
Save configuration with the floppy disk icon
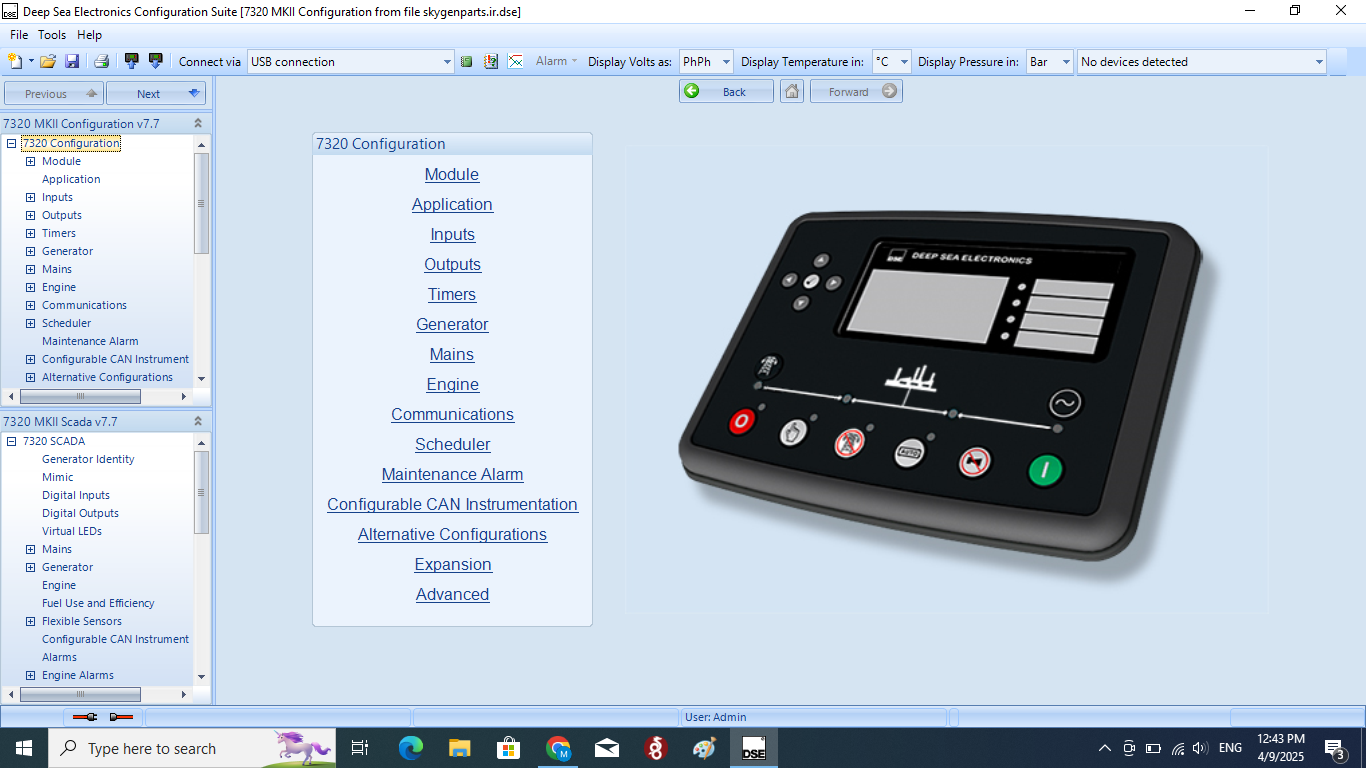click(72, 61)
